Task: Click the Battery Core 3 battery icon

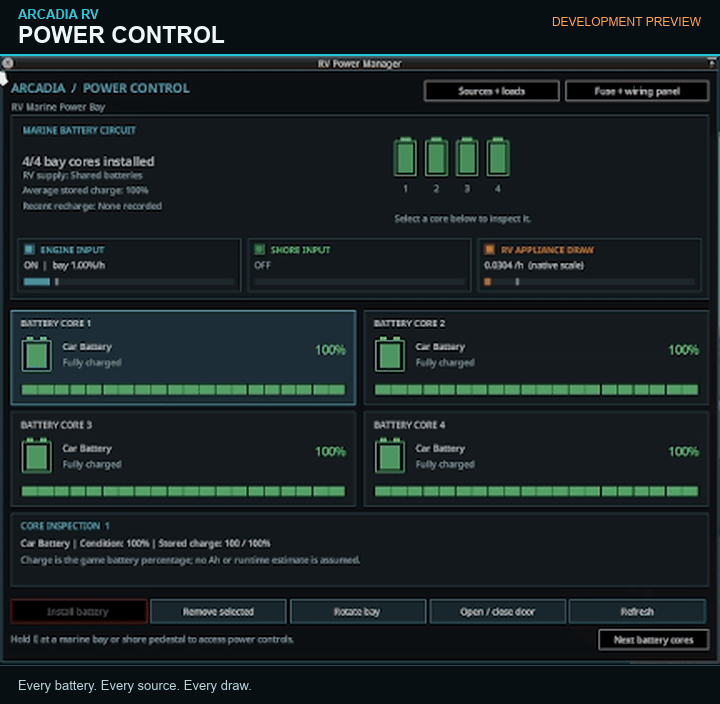Action: (x=36, y=456)
